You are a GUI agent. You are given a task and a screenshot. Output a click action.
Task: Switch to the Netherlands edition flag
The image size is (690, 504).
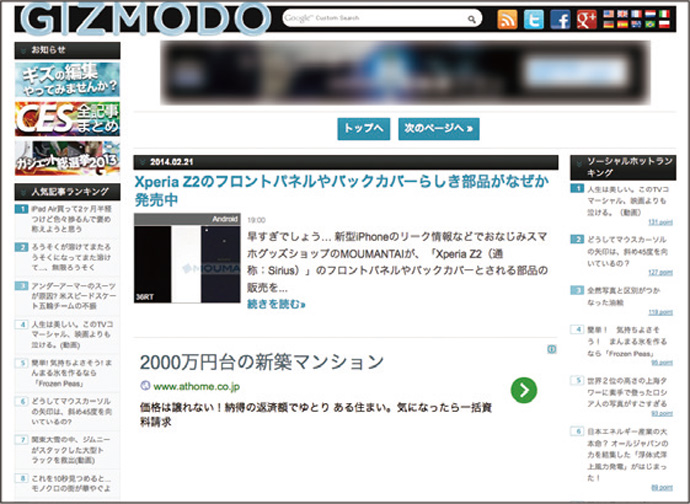(x=650, y=14)
